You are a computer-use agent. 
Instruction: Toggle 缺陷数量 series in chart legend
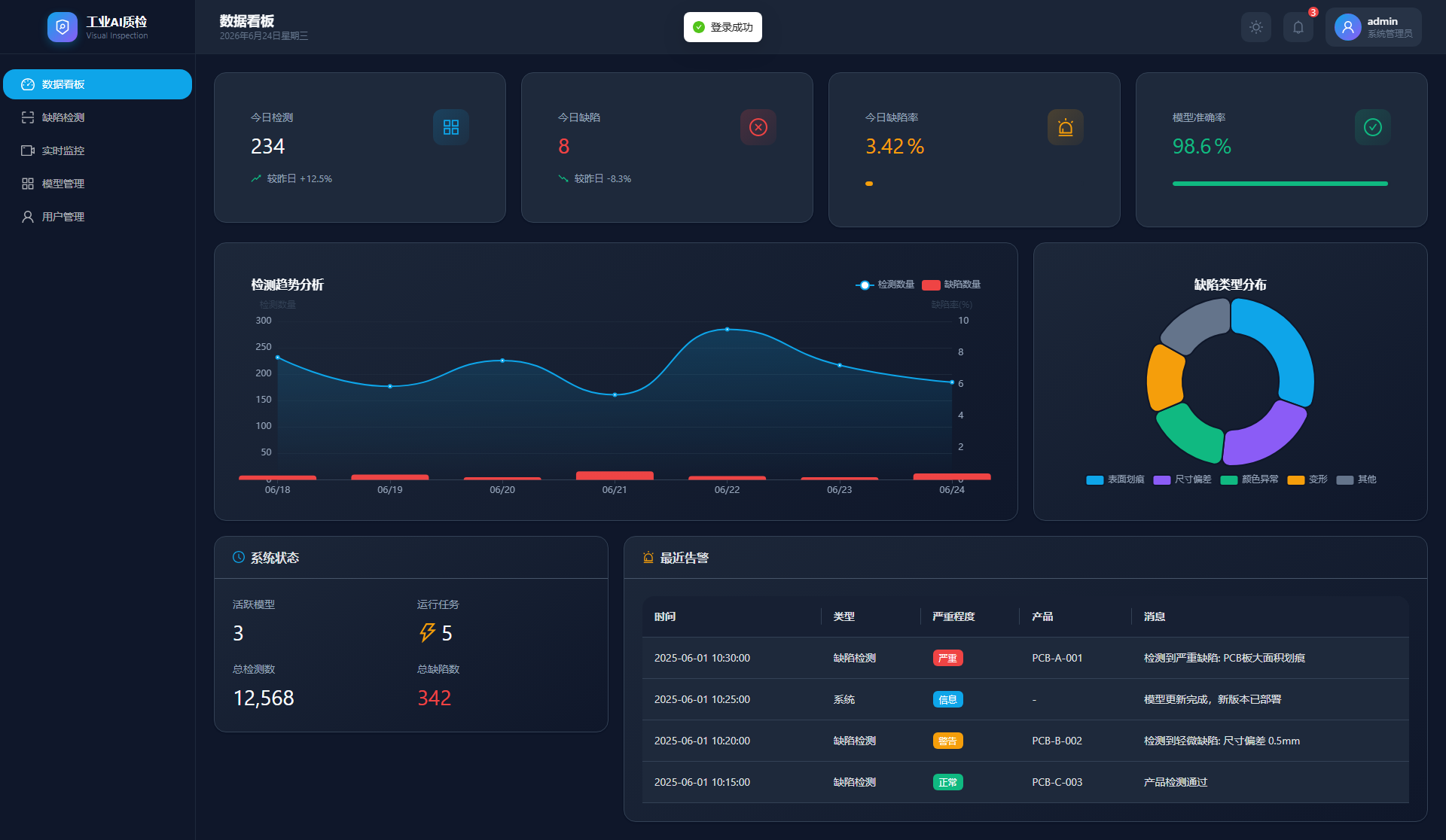pos(951,285)
